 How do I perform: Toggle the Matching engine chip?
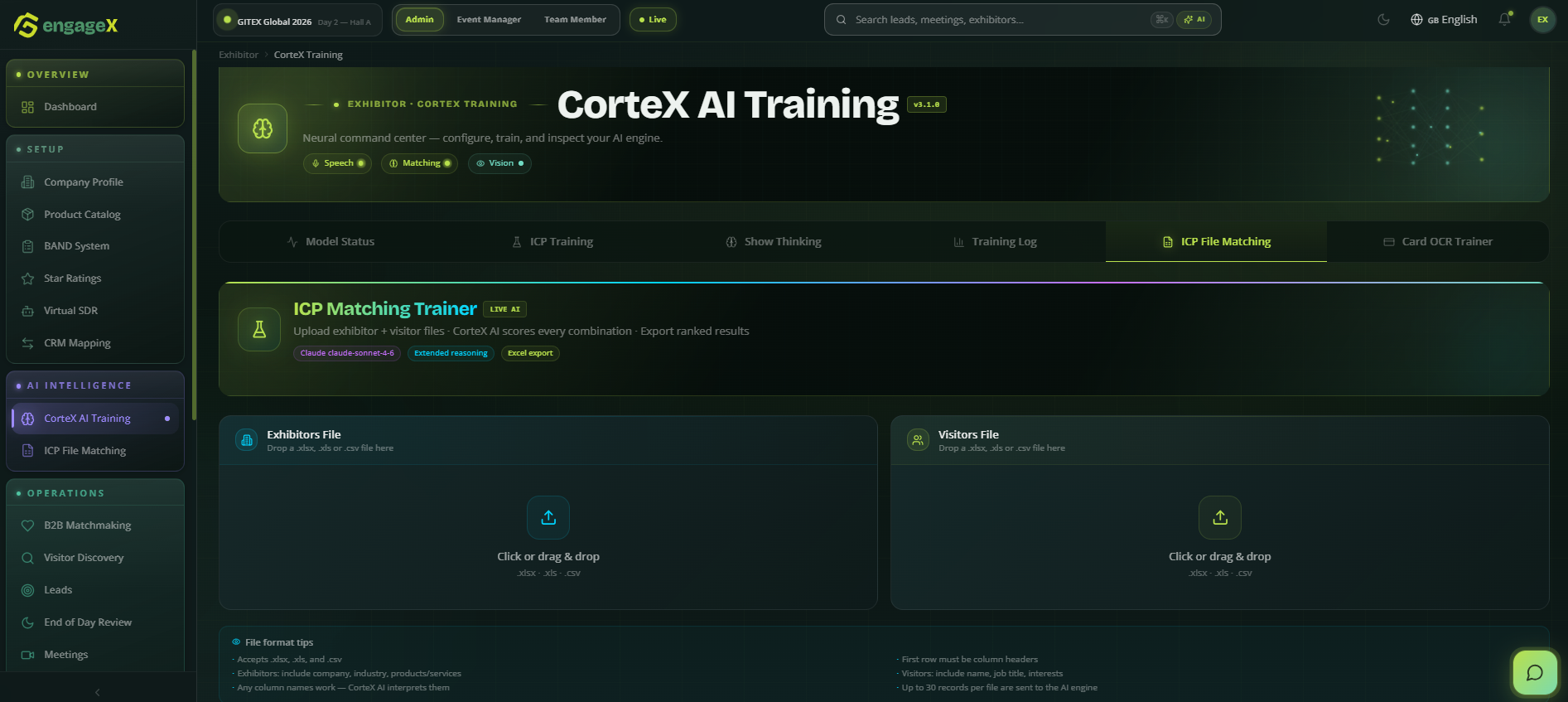pos(419,163)
